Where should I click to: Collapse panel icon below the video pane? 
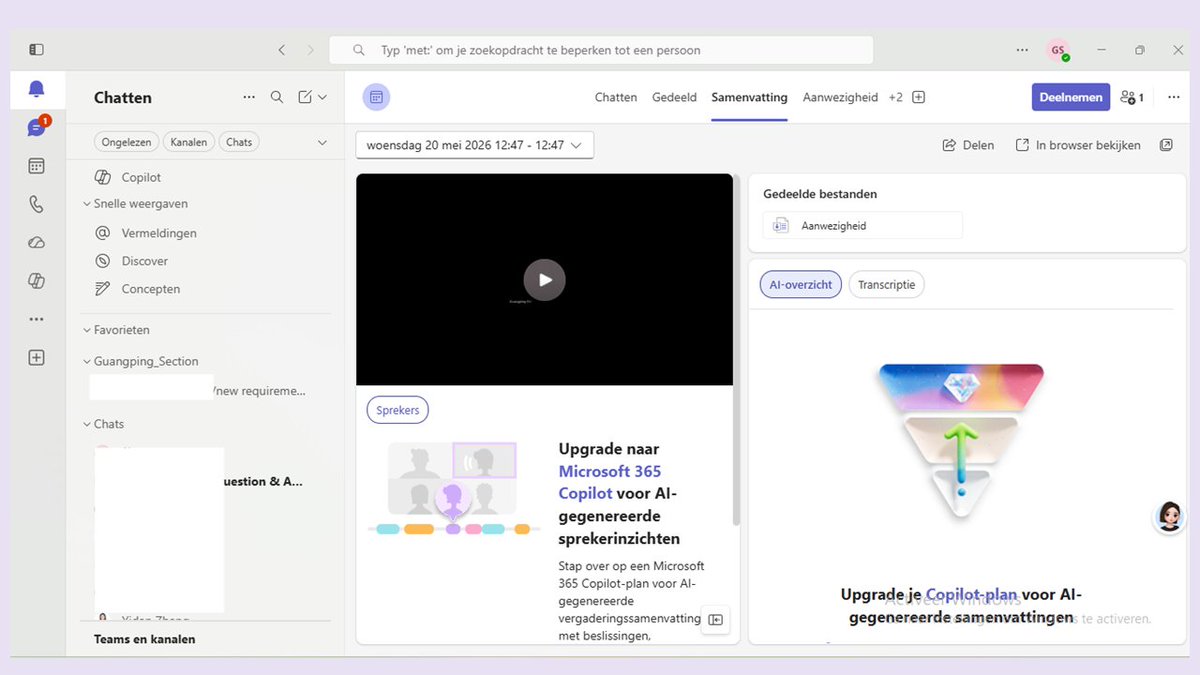pos(715,620)
